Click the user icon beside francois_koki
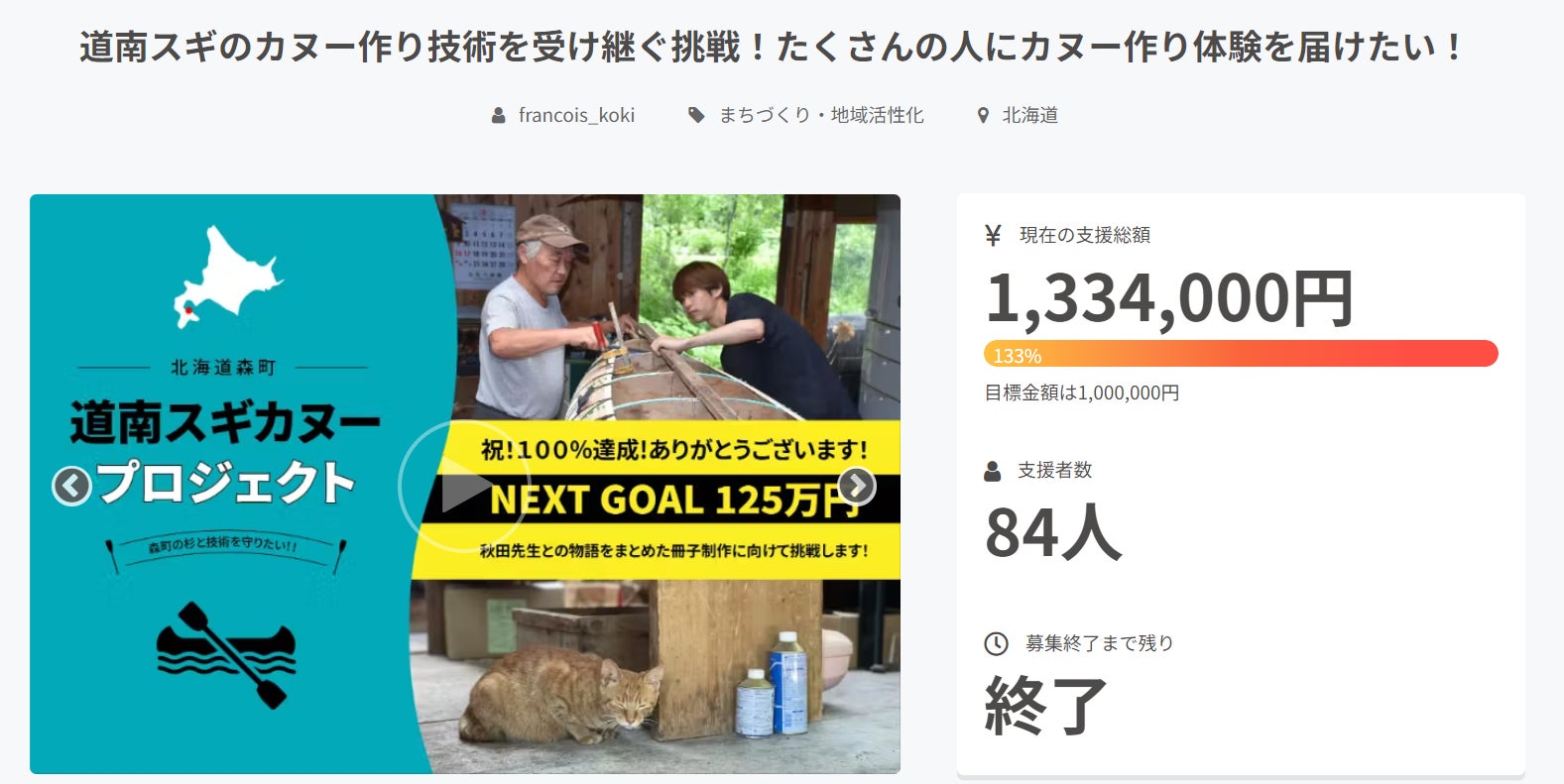This screenshot has width=1564, height=784. click(x=499, y=116)
